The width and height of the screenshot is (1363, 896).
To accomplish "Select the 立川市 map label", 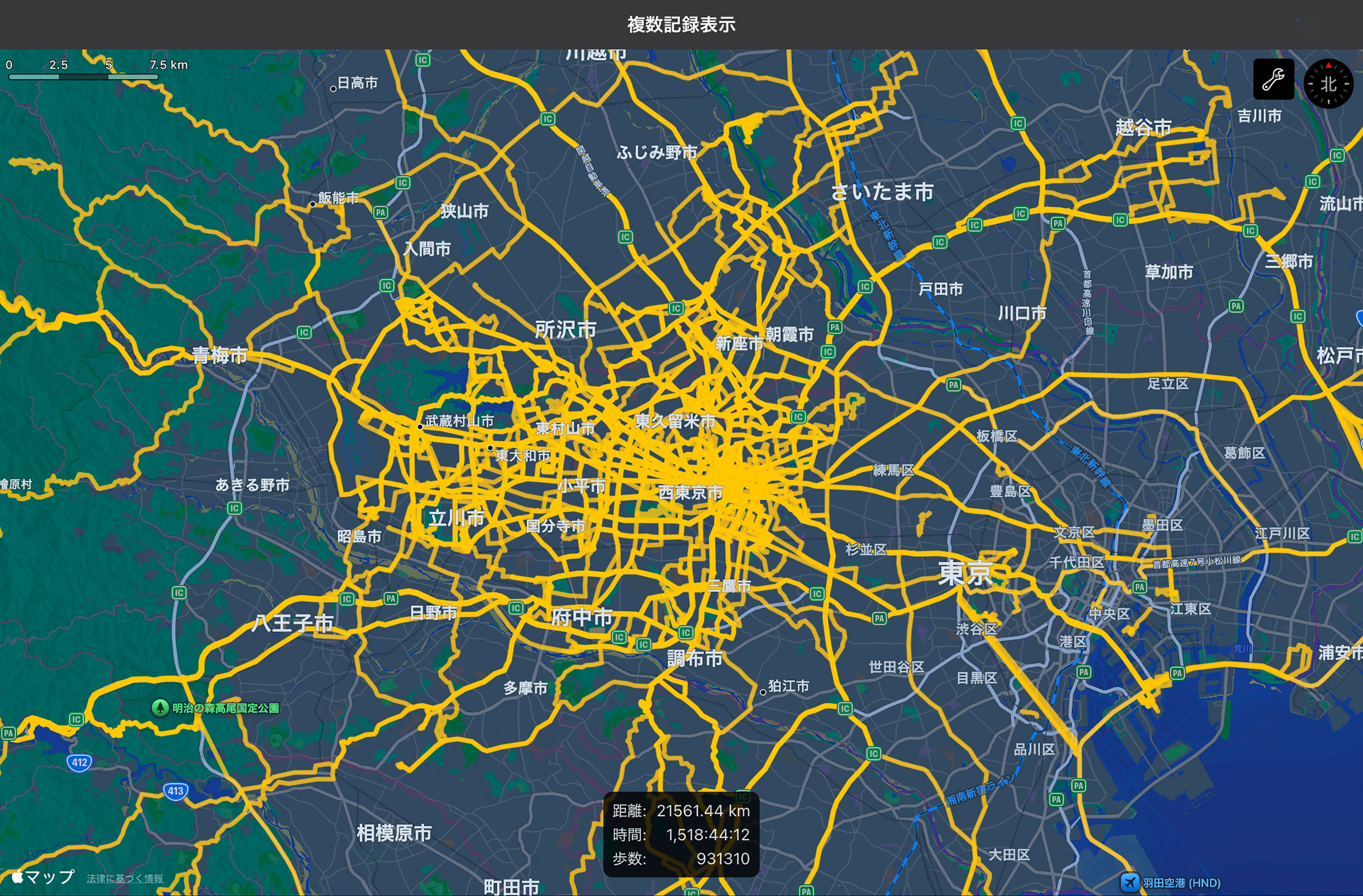I will (456, 518).
